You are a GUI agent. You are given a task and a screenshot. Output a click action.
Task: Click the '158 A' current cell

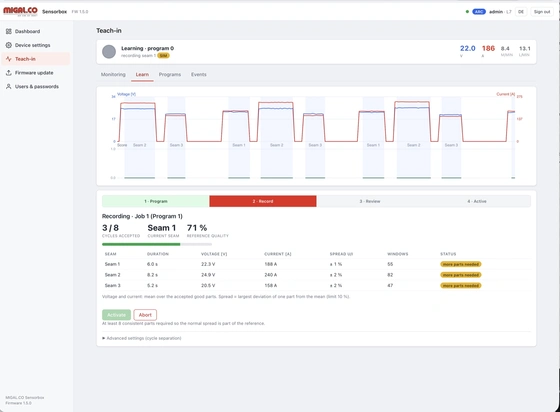coord(271,286)
